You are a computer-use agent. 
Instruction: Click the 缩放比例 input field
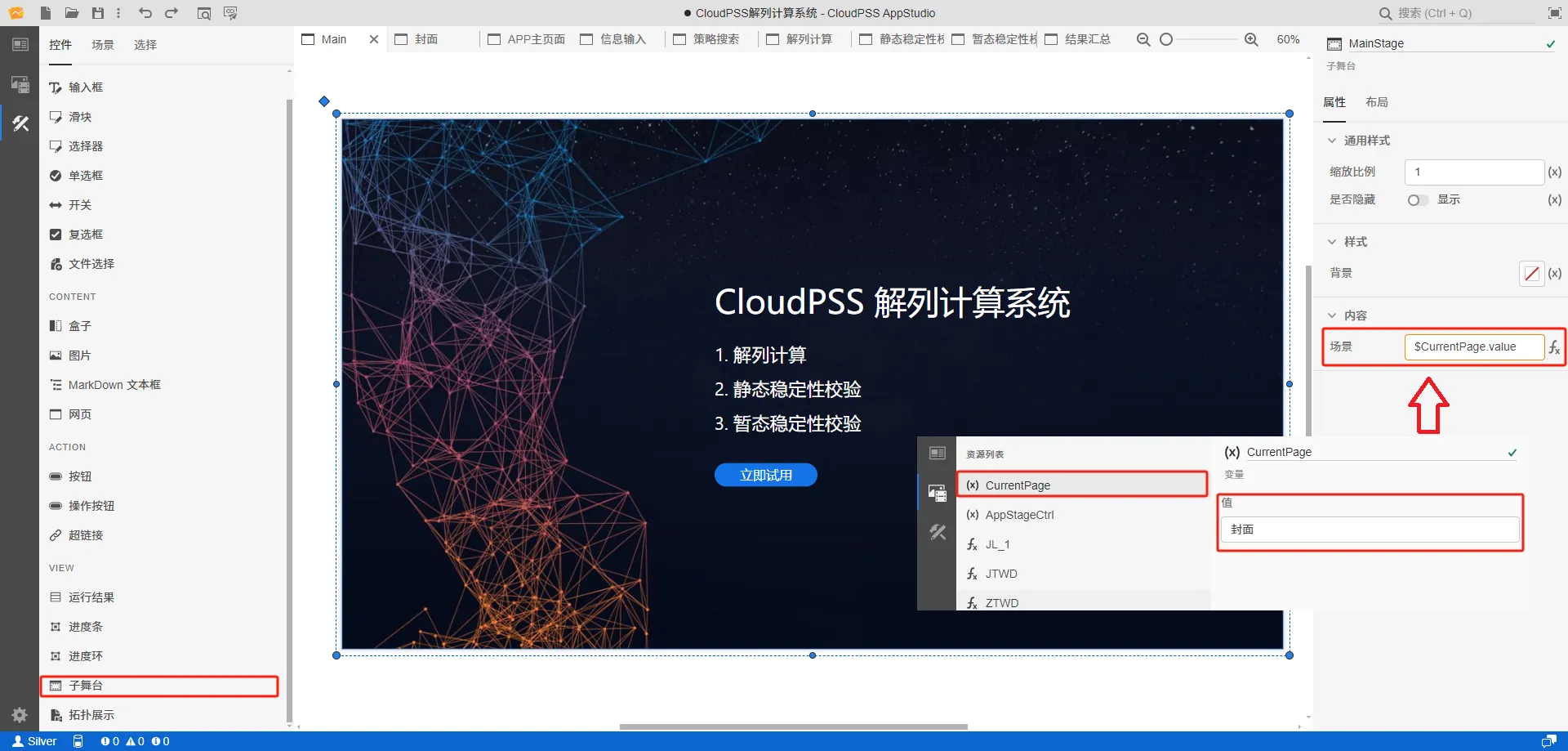point(1474,172)
